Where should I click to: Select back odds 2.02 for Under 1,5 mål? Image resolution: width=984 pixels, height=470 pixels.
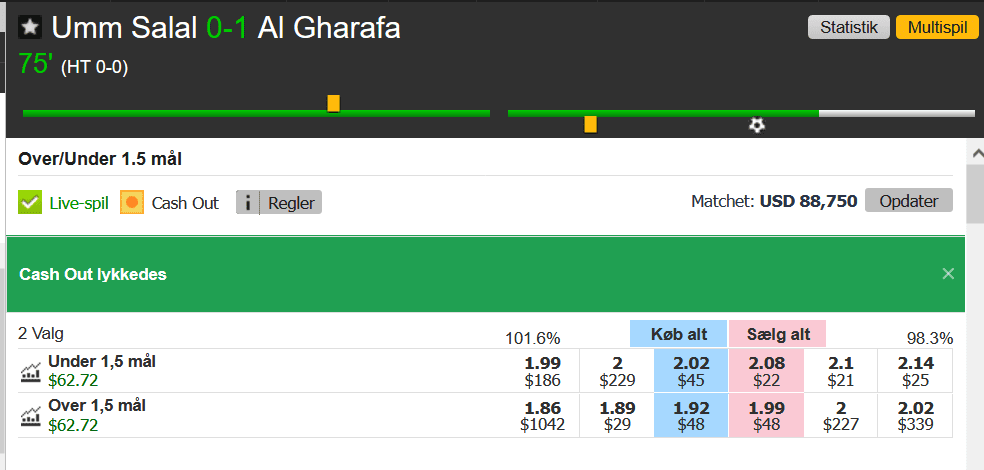(690, 371)
